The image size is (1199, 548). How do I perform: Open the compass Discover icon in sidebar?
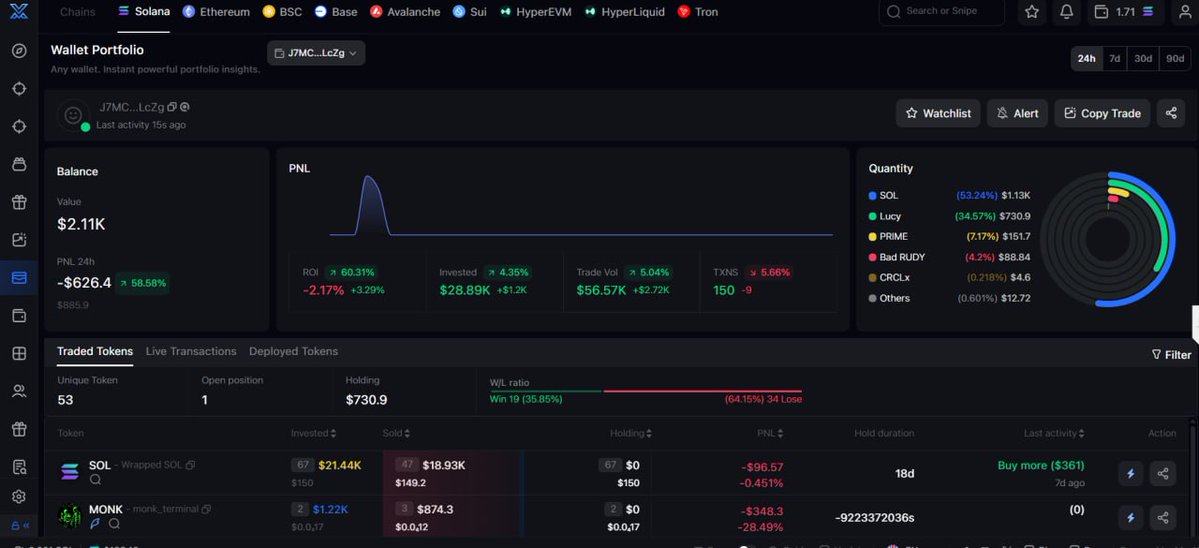19,51
